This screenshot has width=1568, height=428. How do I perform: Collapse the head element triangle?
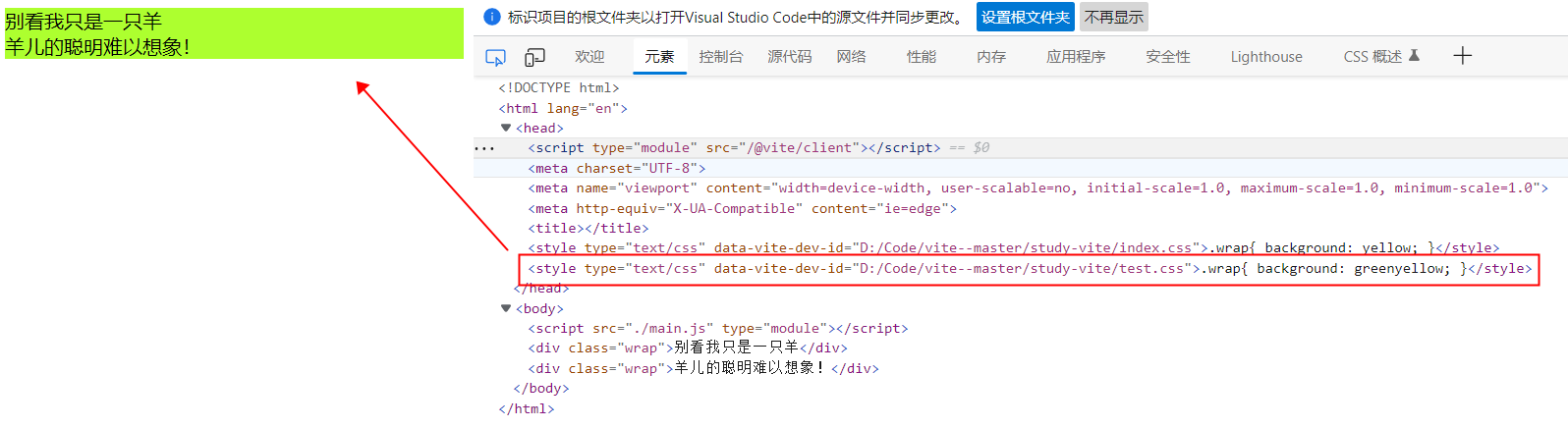pyautogui.click(x=506, y=128)
